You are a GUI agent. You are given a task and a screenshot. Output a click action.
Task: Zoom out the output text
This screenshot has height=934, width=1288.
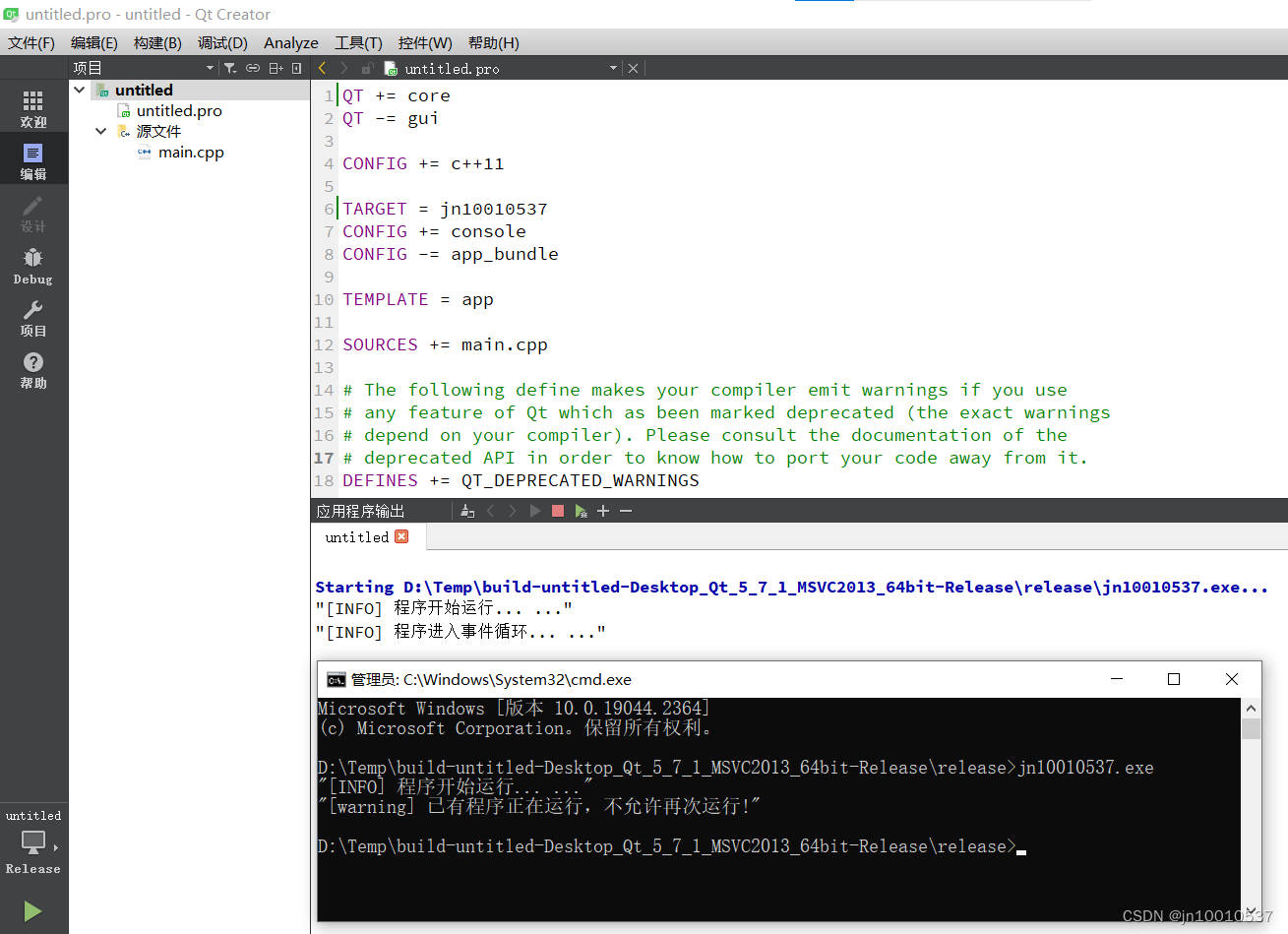(626, 511)
